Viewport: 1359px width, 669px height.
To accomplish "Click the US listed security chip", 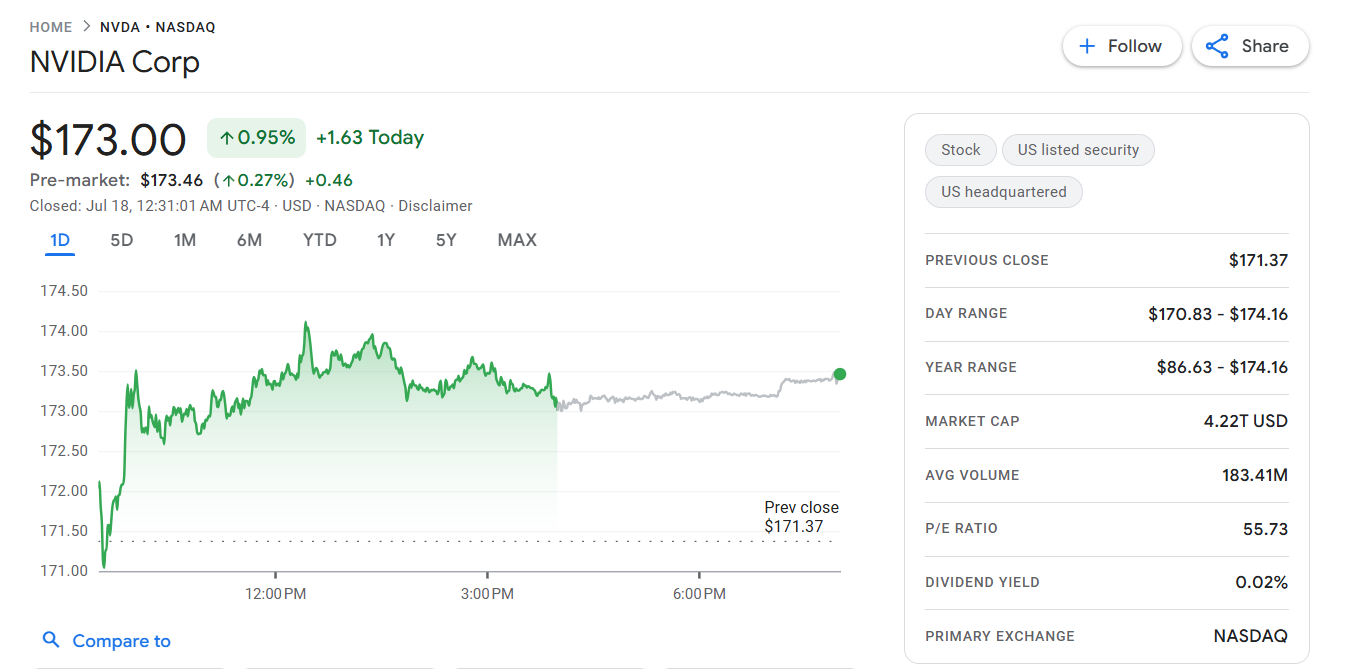I will tap(1078, 150).
